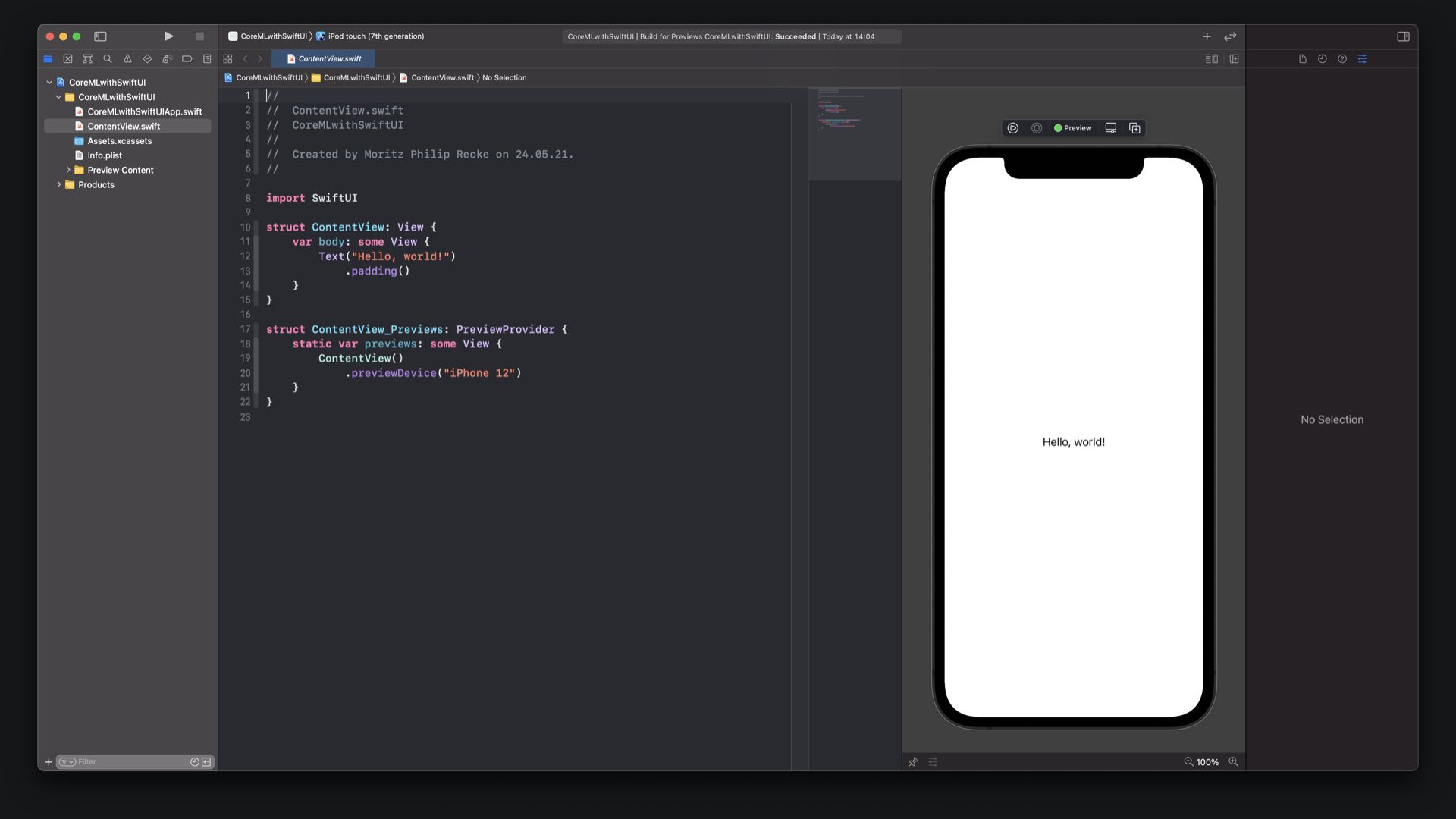Viewport: 1456px width, 819px height.
Task: Toggle the Add Editor on Right button
Action: [x=1234, y=58]
